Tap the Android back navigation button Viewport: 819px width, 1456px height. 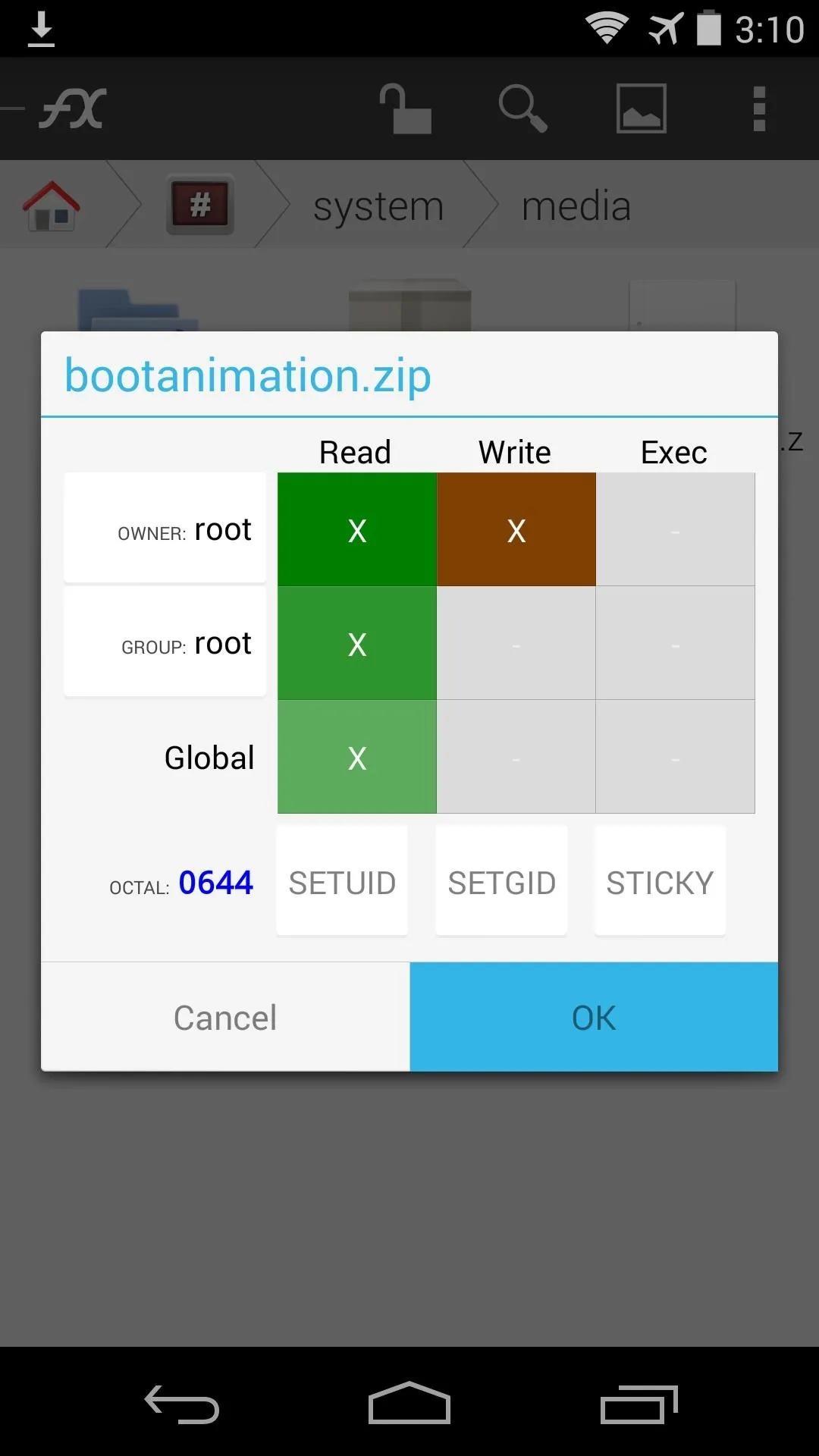coord(182,1404)
